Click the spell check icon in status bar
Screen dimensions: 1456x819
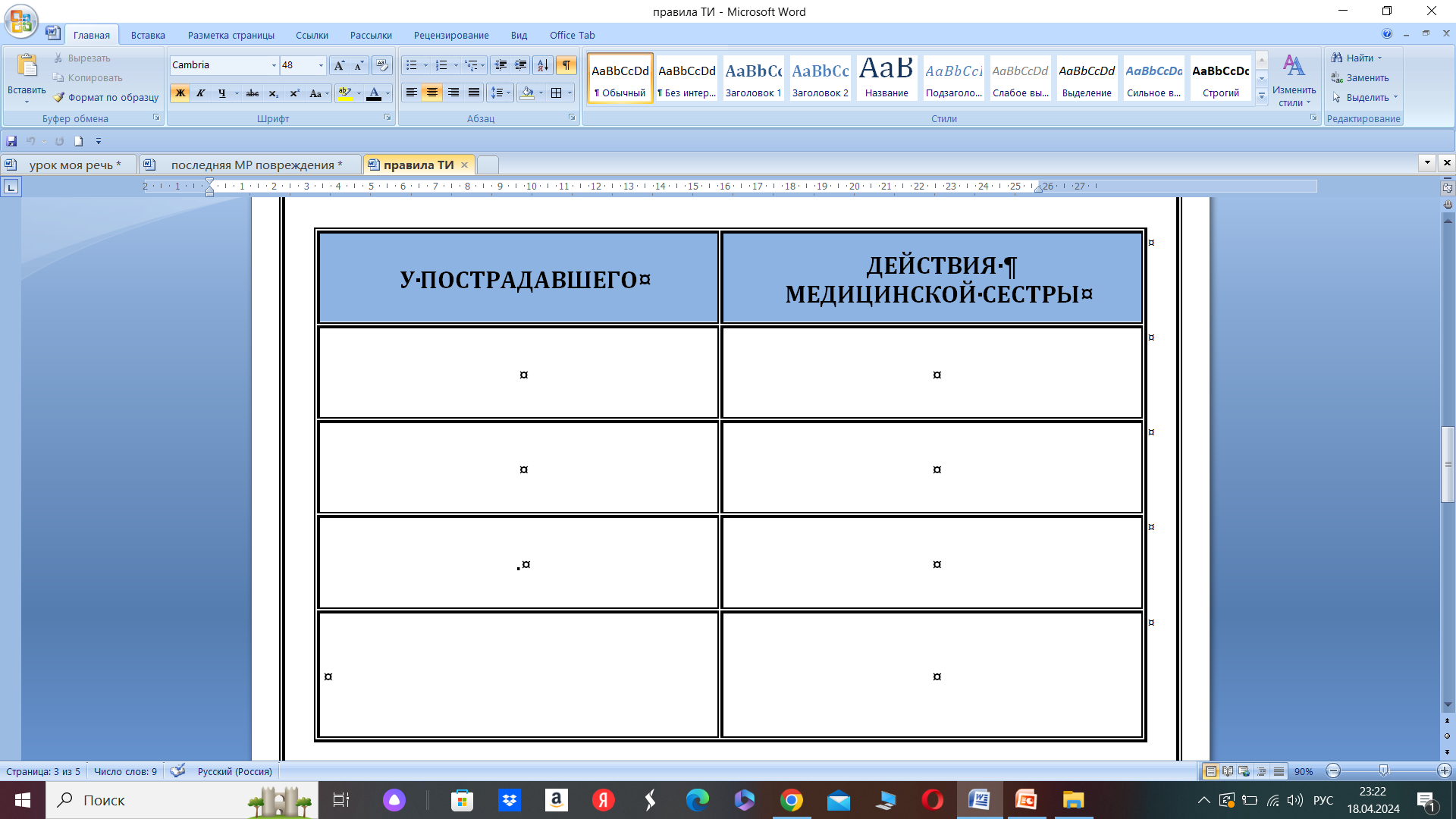coord(177,771)
